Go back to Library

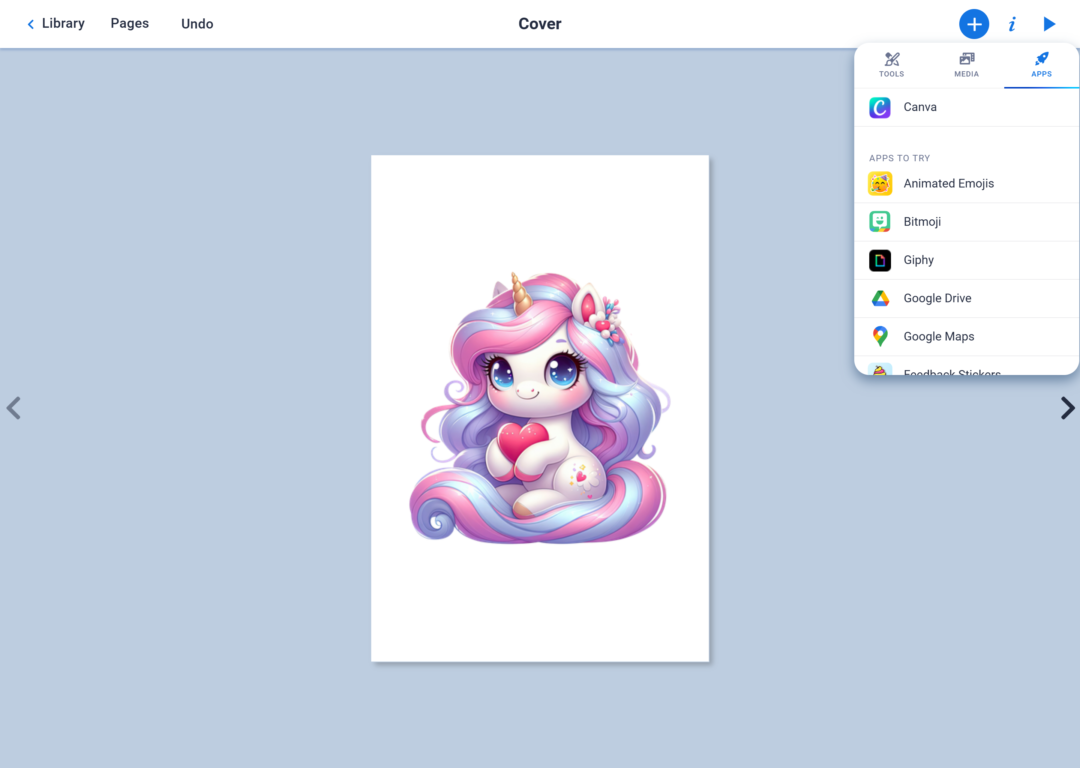pos(56,23)
